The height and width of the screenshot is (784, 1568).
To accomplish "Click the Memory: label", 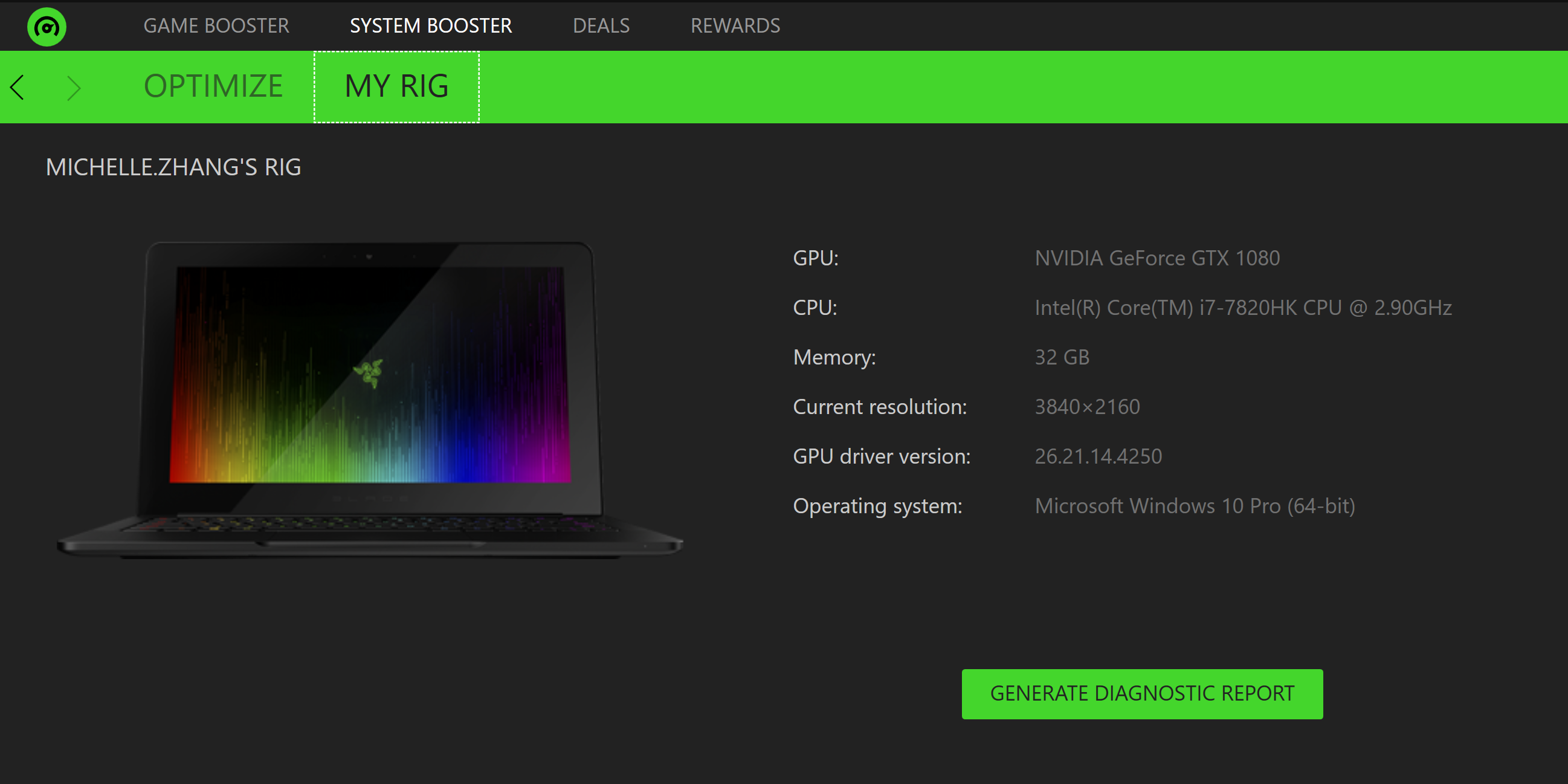I will [x=834, y=357].
